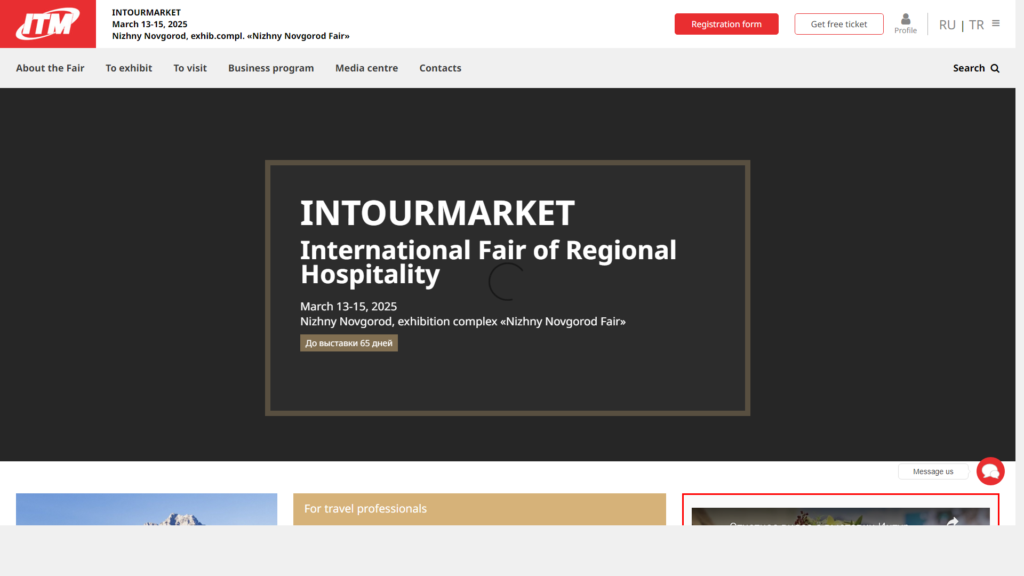The height and width of the screenshot is (576, 1024).
Task: Open Contacts menu item
Action: (x=440, y=68)
